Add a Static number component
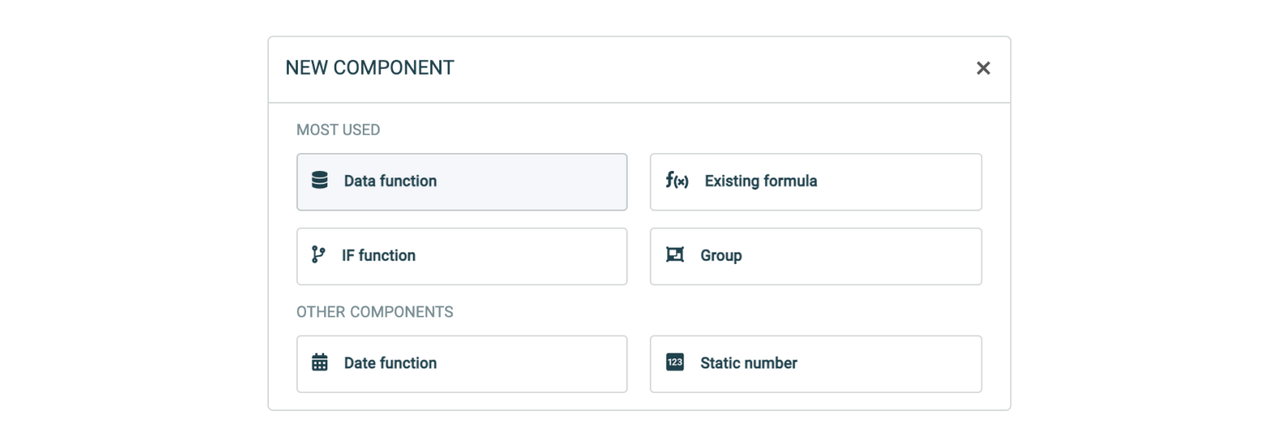 pos(816,364)
